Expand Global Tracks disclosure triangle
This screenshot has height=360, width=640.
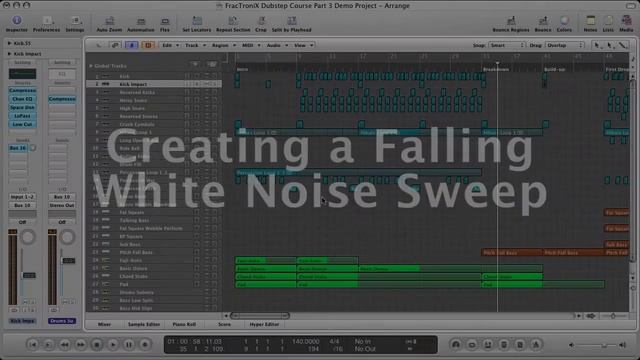click(91, 66)
